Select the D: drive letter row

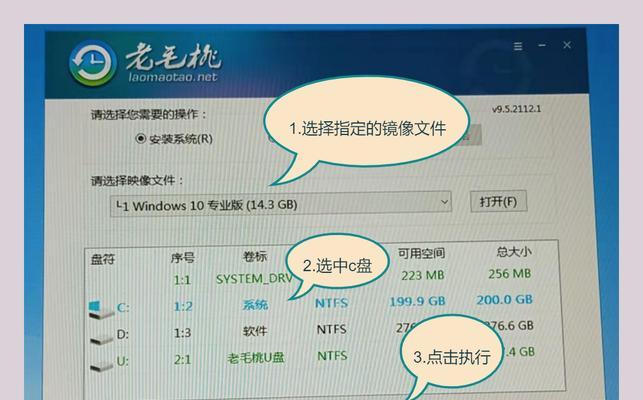click(x=324, y=331)
